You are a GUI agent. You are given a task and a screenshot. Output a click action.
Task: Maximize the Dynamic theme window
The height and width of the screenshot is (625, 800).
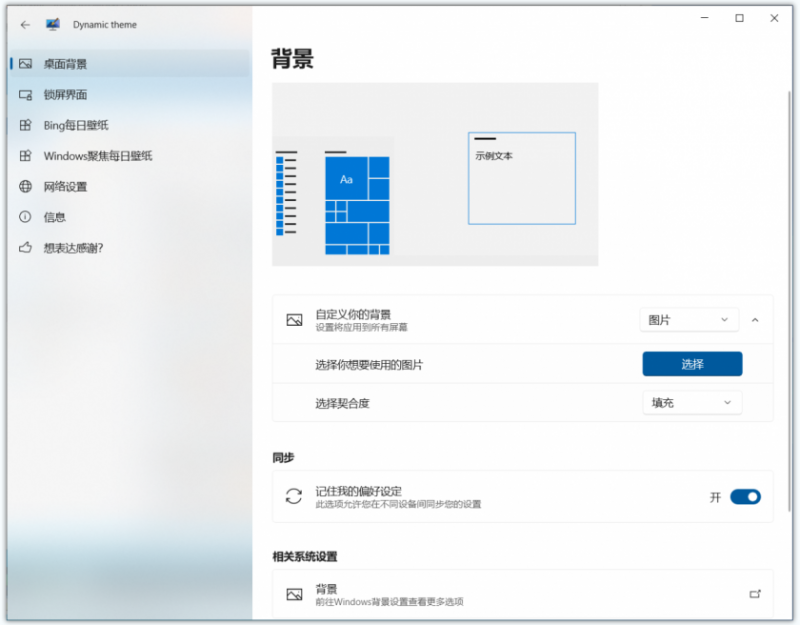coord(739,18)
